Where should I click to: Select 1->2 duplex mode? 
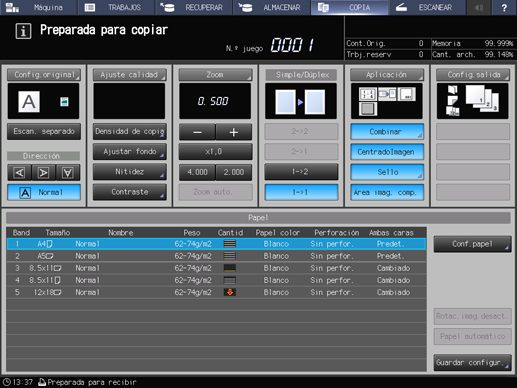[301, 172]
